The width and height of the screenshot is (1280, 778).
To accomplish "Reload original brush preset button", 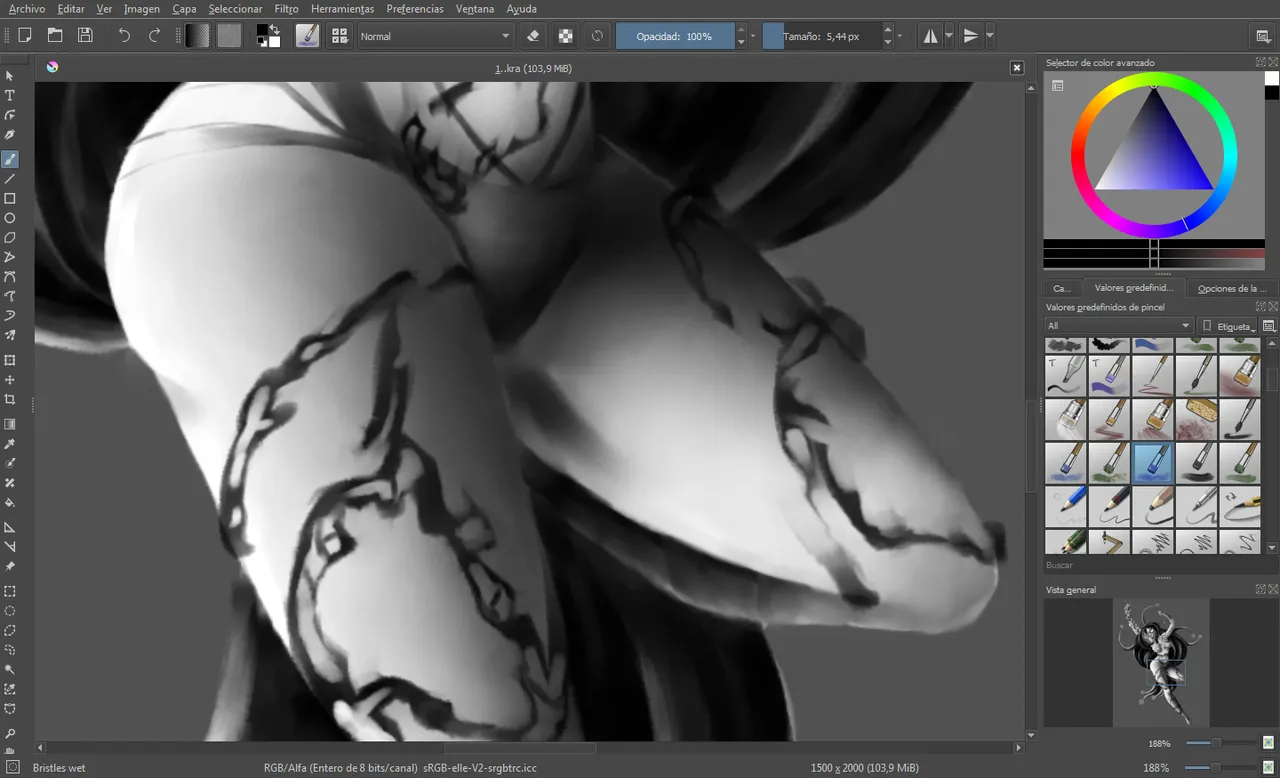I will [x=597, y=36].
